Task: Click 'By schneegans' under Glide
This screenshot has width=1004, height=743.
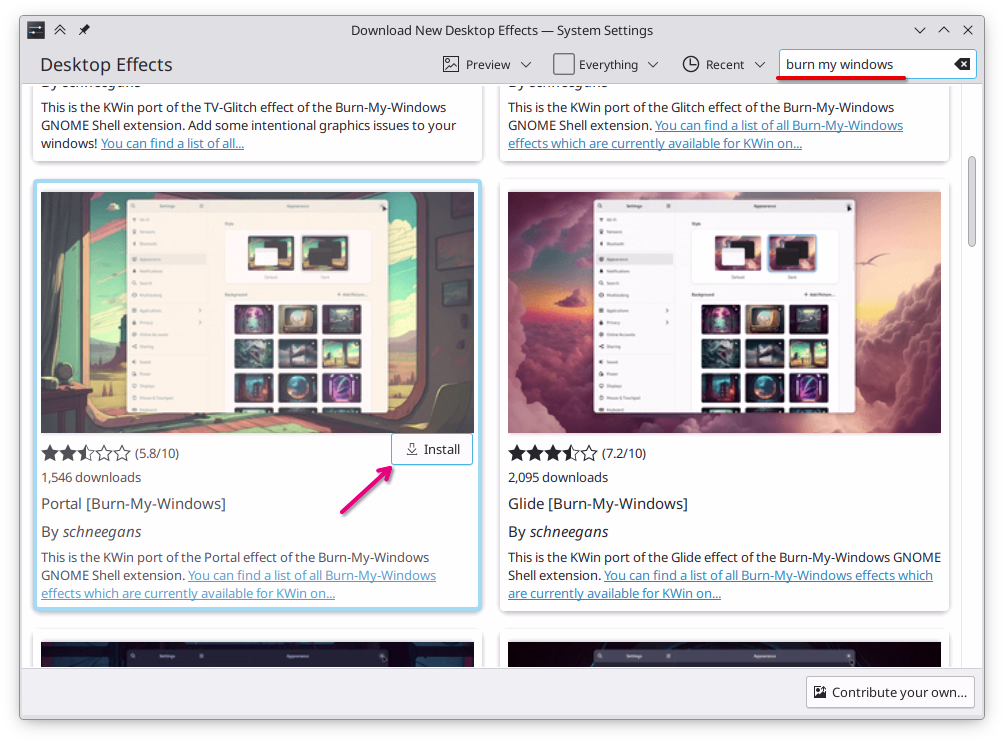Action: pyautogui.click(x=558, y=532)
